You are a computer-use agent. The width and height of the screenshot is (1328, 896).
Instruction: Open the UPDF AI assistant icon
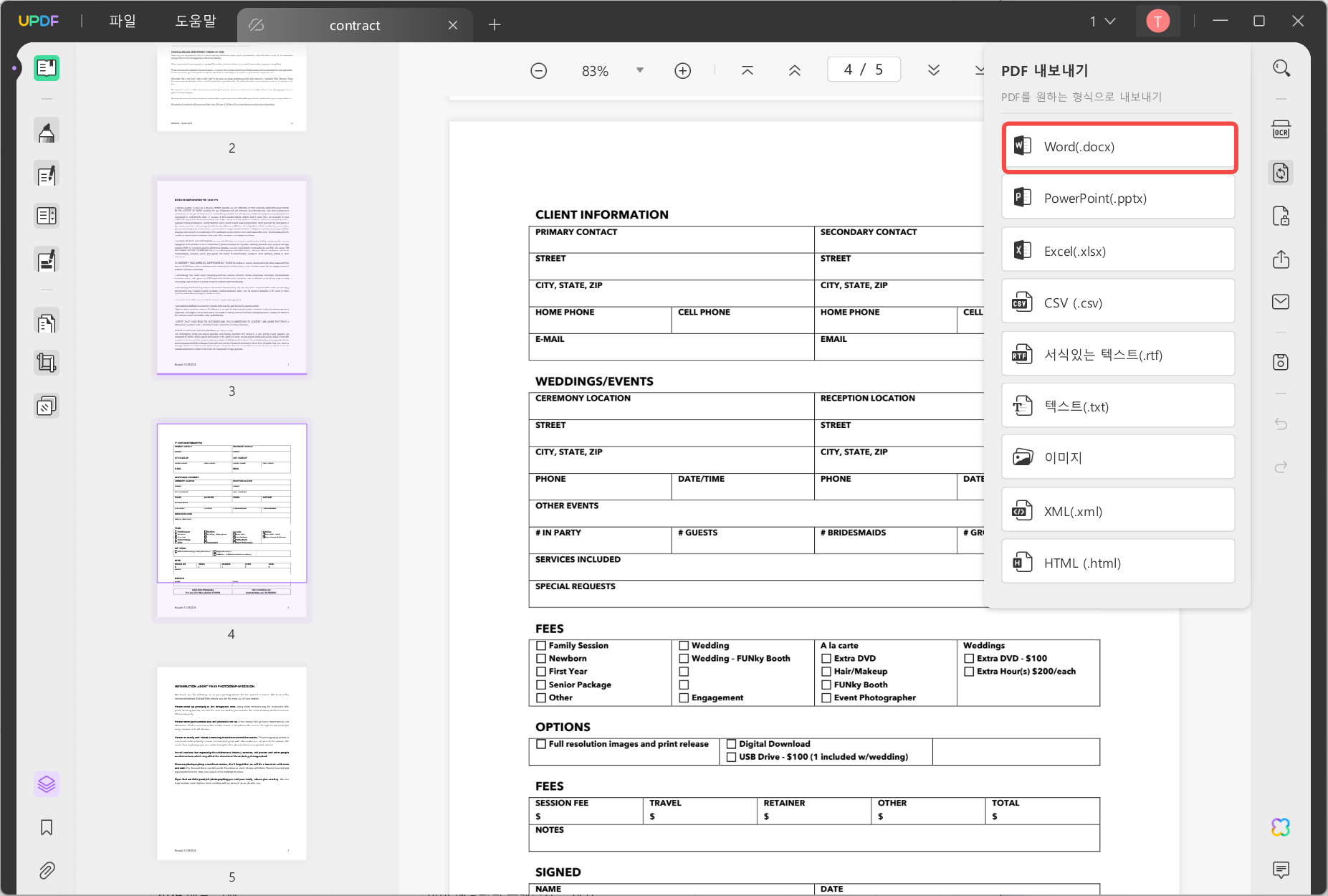point(1281,827)
